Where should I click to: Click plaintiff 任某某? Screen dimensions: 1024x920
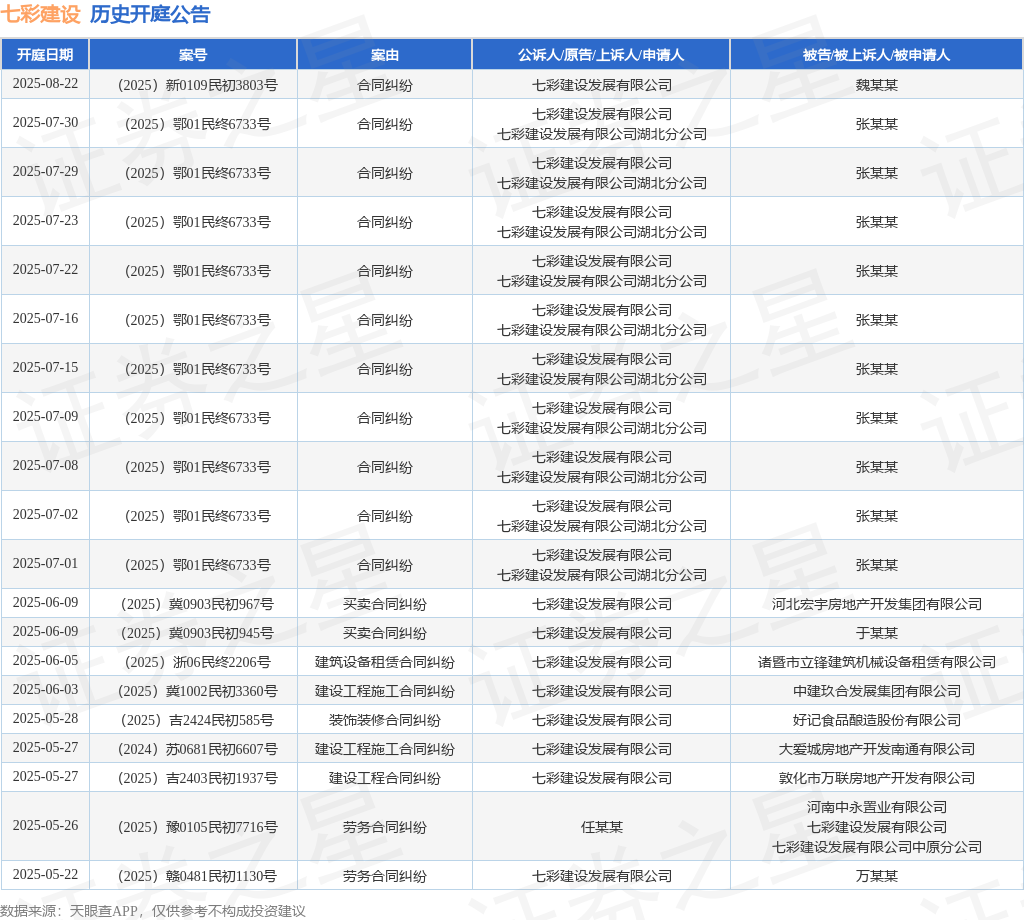point(601,827)
